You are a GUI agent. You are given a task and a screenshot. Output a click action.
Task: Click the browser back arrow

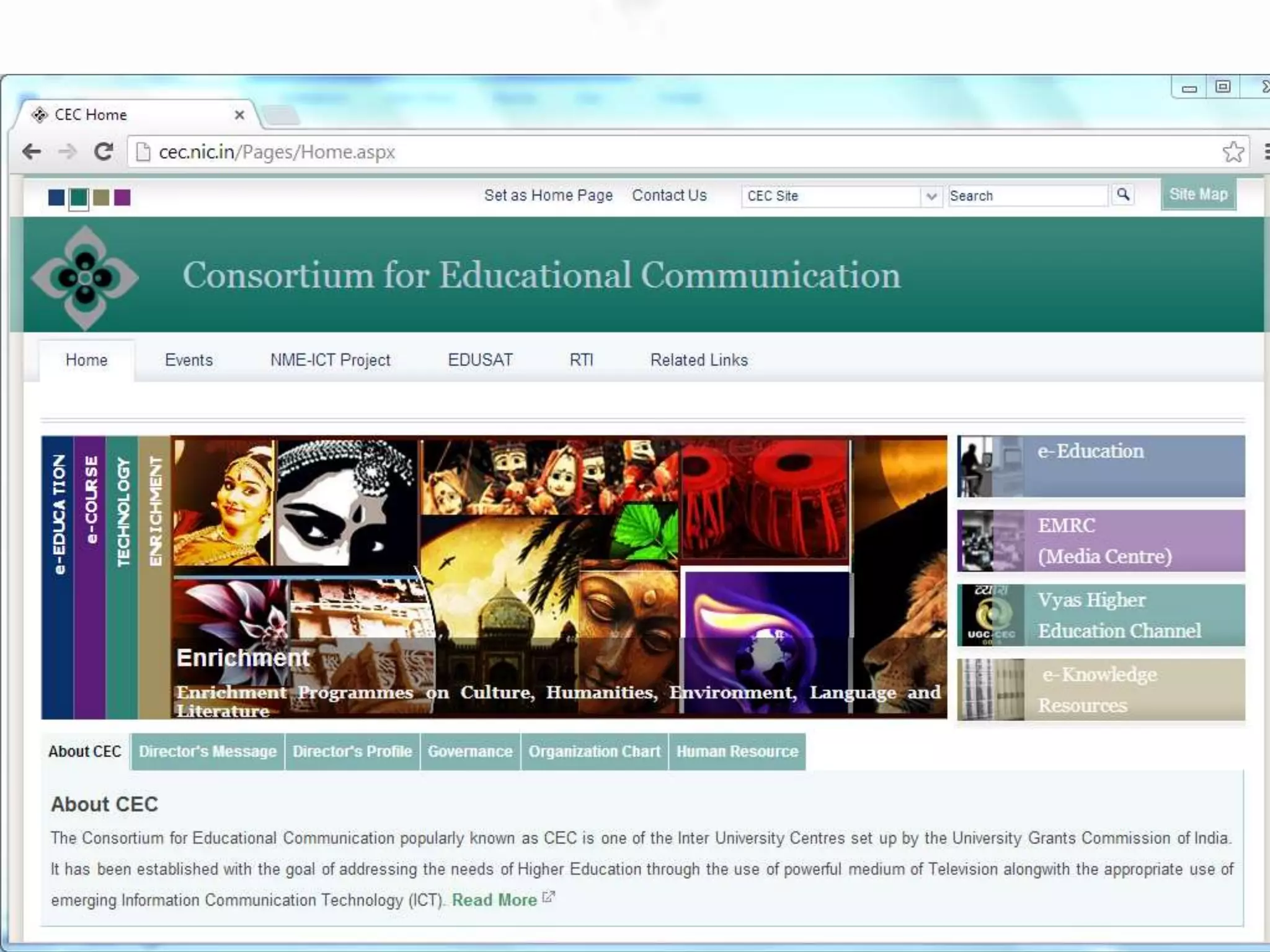[x=31, y=152]
